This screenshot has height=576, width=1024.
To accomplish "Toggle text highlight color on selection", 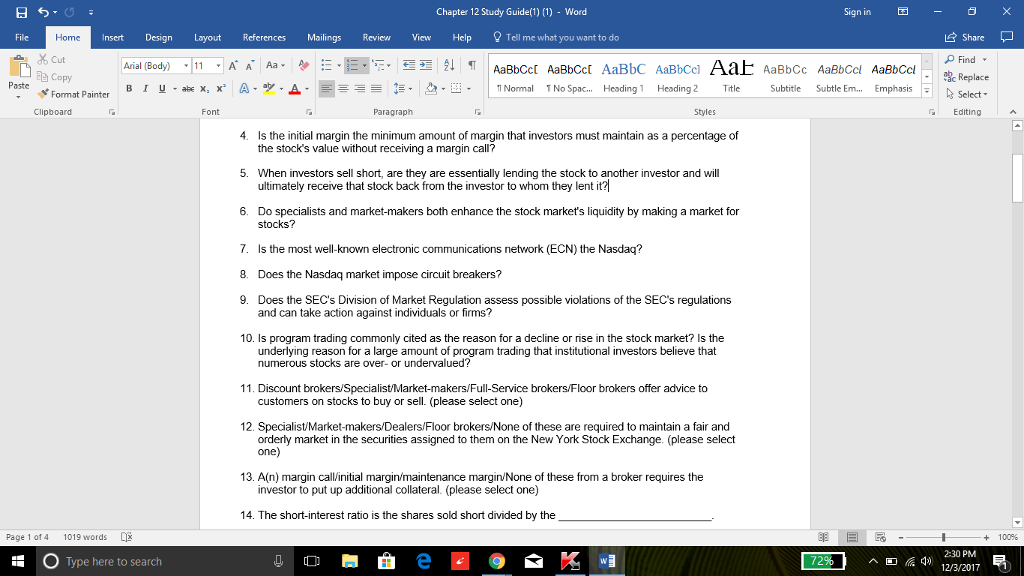I will click(270, 88).
